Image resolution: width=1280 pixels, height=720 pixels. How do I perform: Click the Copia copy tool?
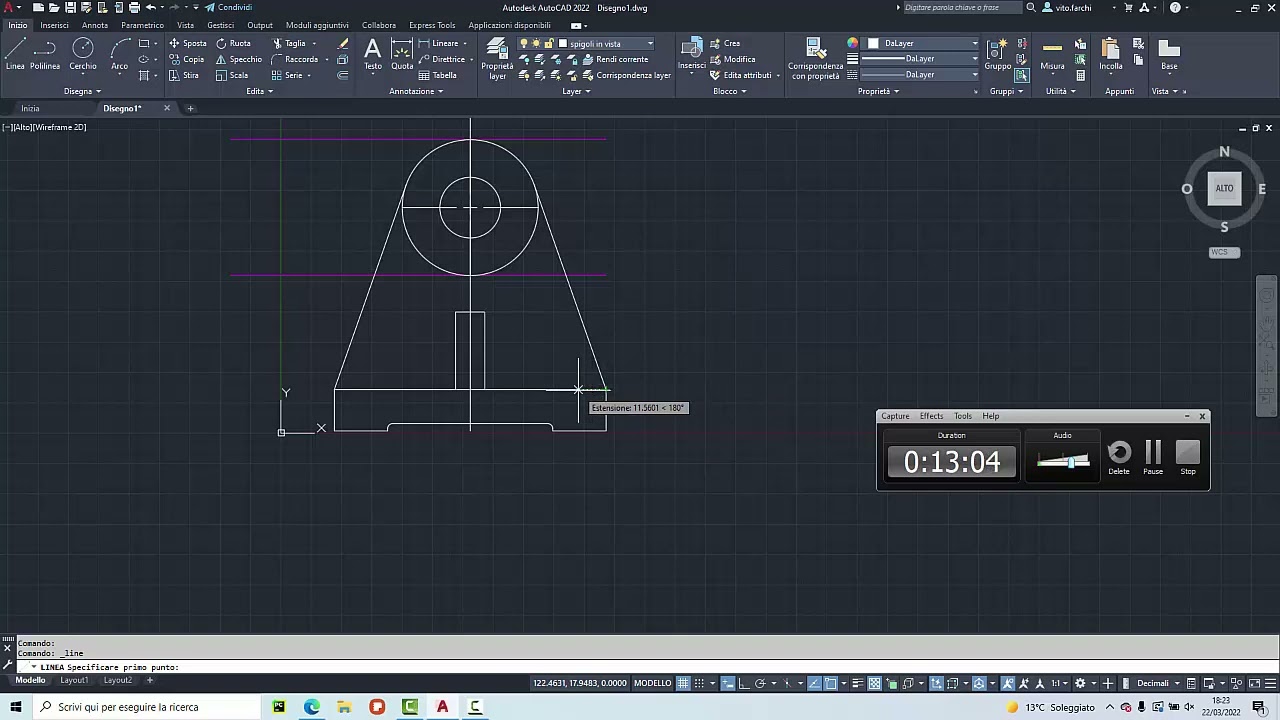click(186, 59)
